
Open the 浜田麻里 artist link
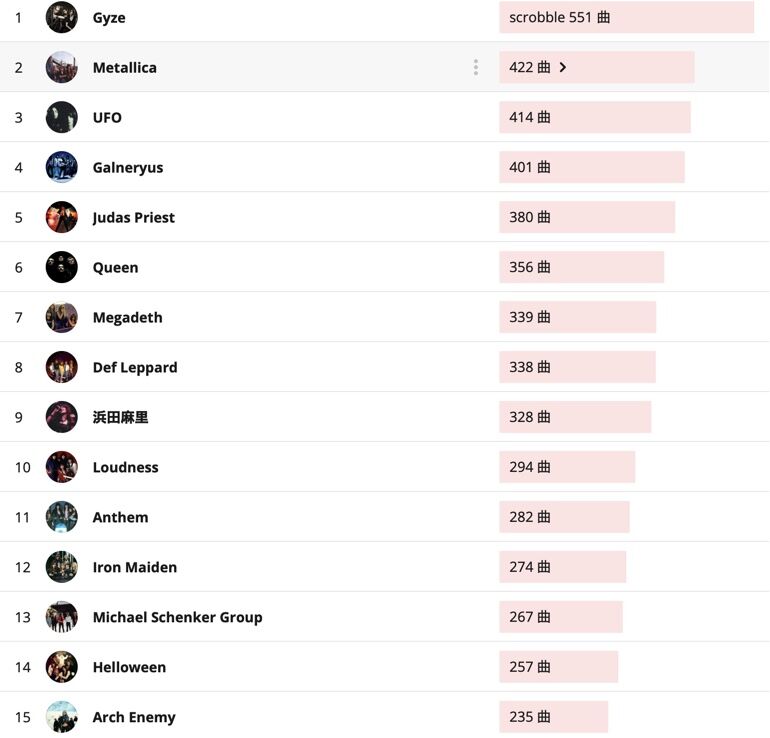pyautogui.click(x=120, y=417)
